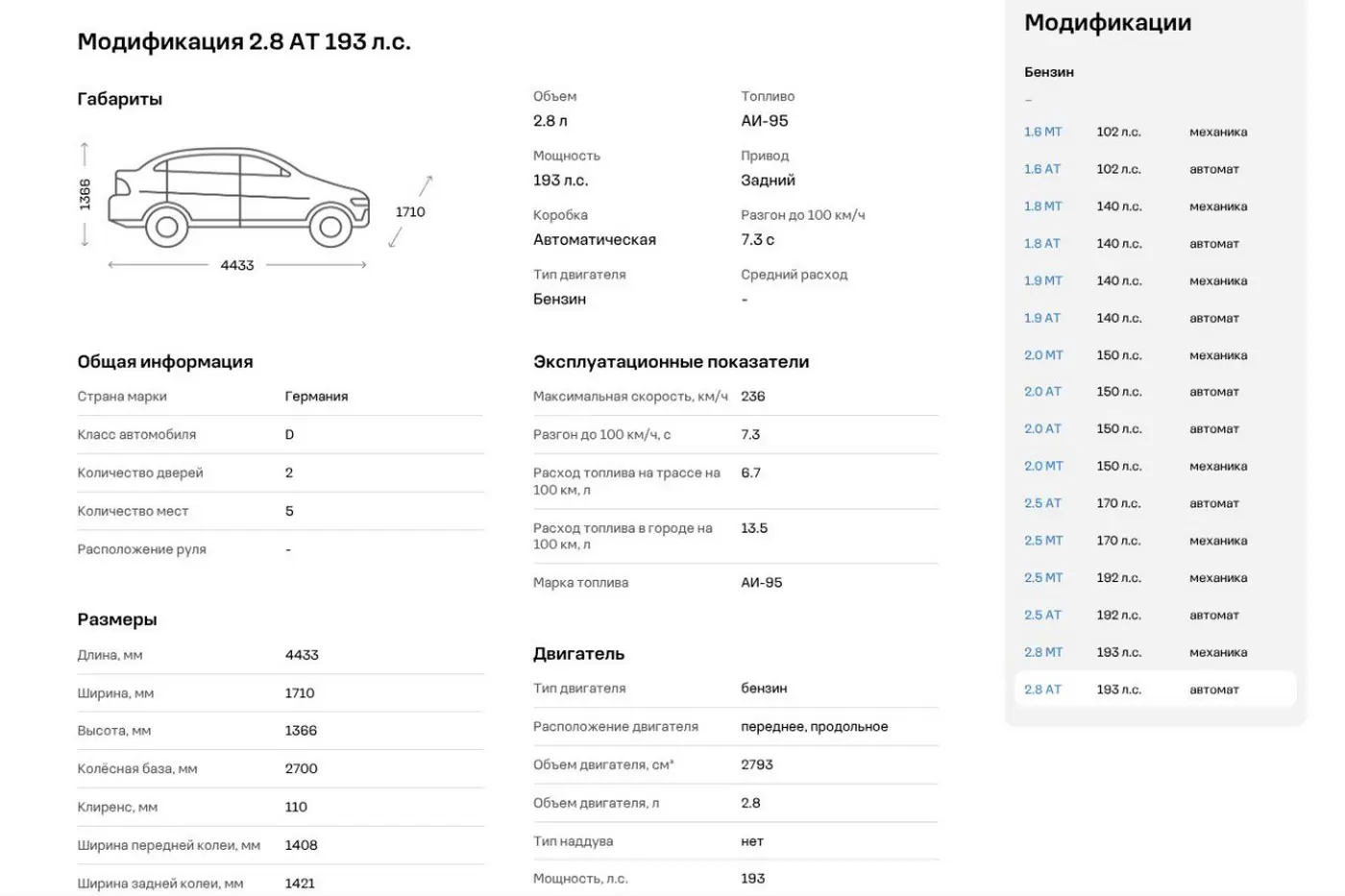Click the 'Марка топлива' row label
Image resolution: width=1345 pixels, height=896 pixels.
point(581,583)
